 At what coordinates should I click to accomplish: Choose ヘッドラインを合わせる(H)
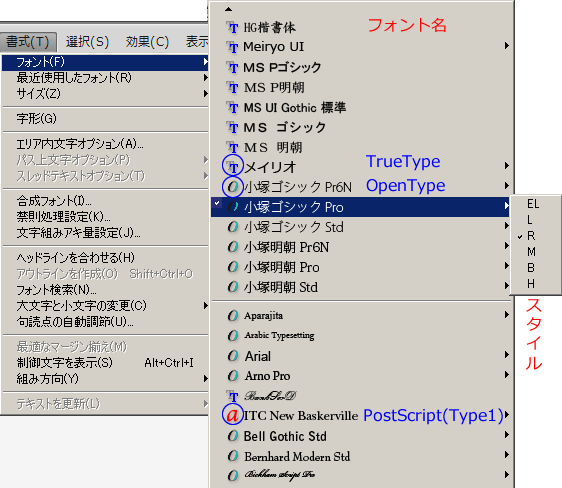tap(105, 258)
